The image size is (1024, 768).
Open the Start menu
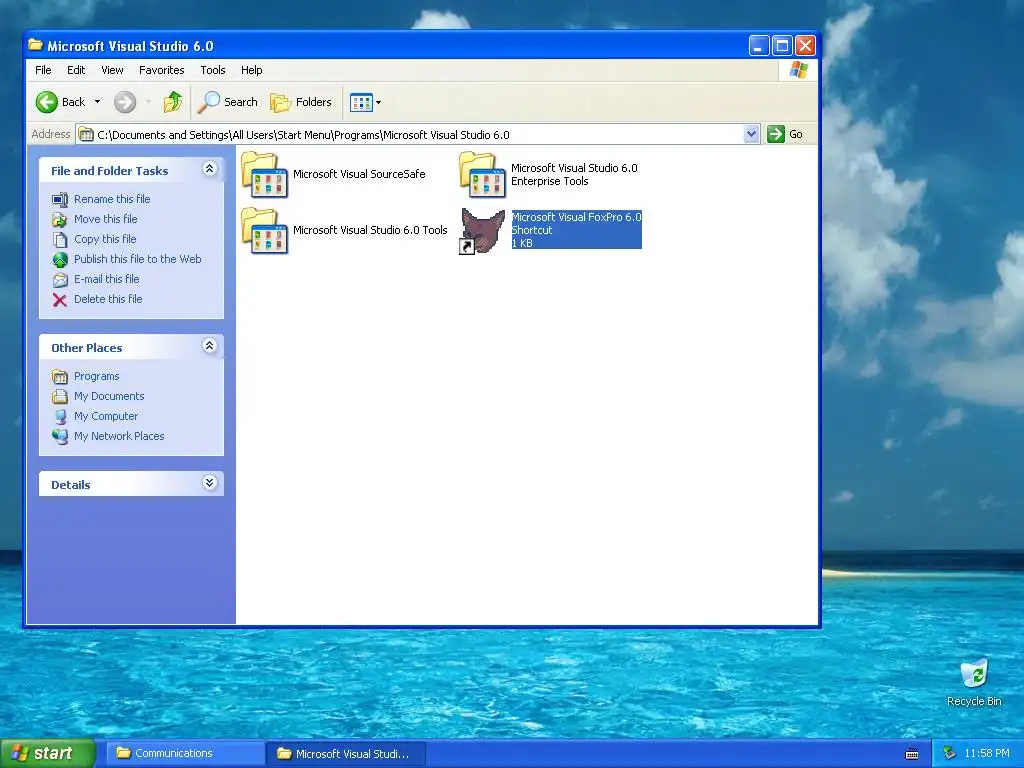click(47, 754)
